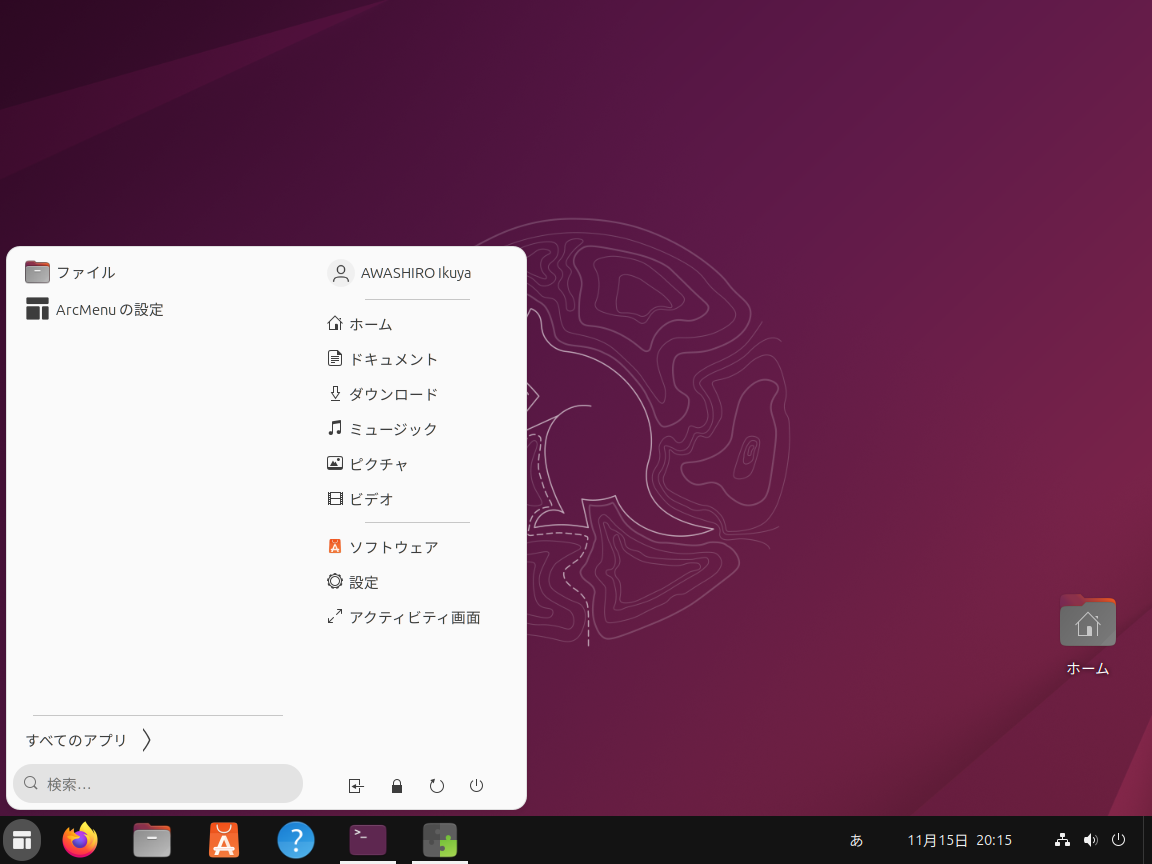The height and width of the screenshot is (864, 1152).
Task: Open Ubuntu Software orange bag taskbar icon
Action: 224,840
